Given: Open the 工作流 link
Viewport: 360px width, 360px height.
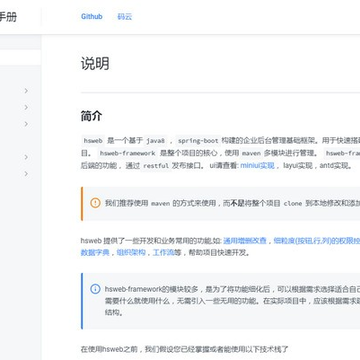Looking at the screenshot, I should pos(163,252).
